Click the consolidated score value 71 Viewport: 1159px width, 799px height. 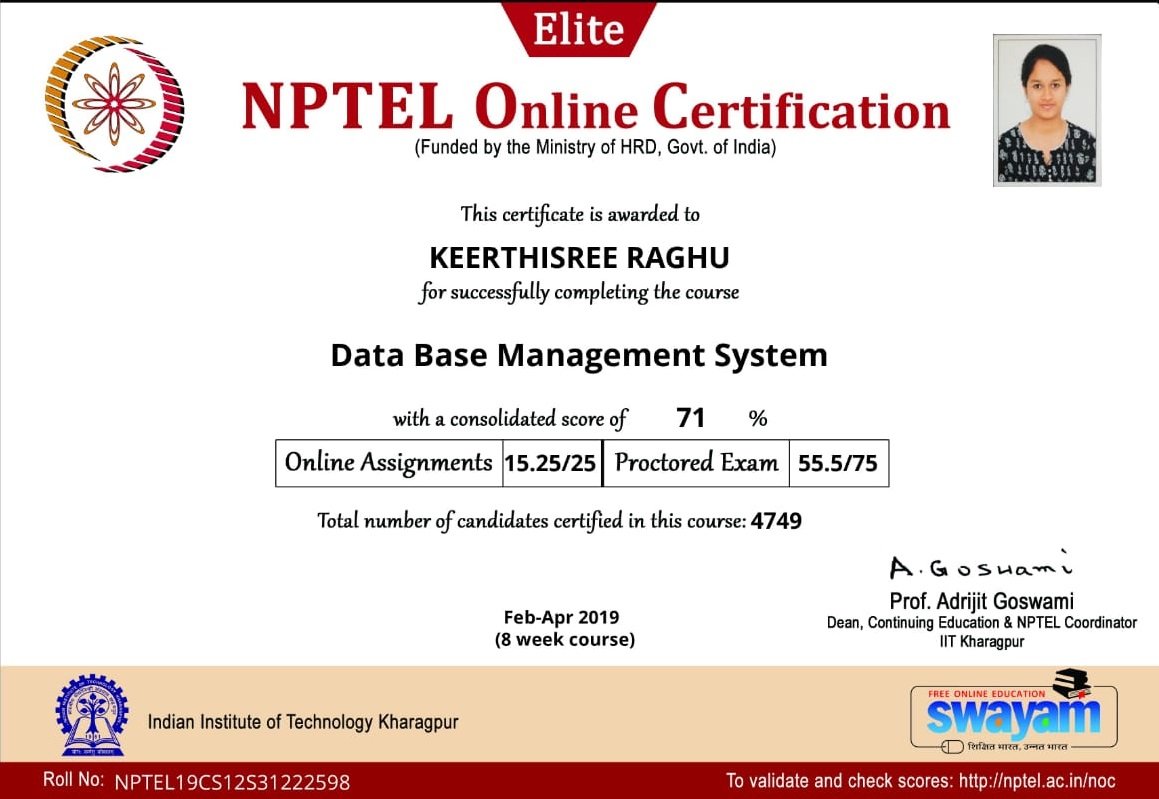coord(690,418)
